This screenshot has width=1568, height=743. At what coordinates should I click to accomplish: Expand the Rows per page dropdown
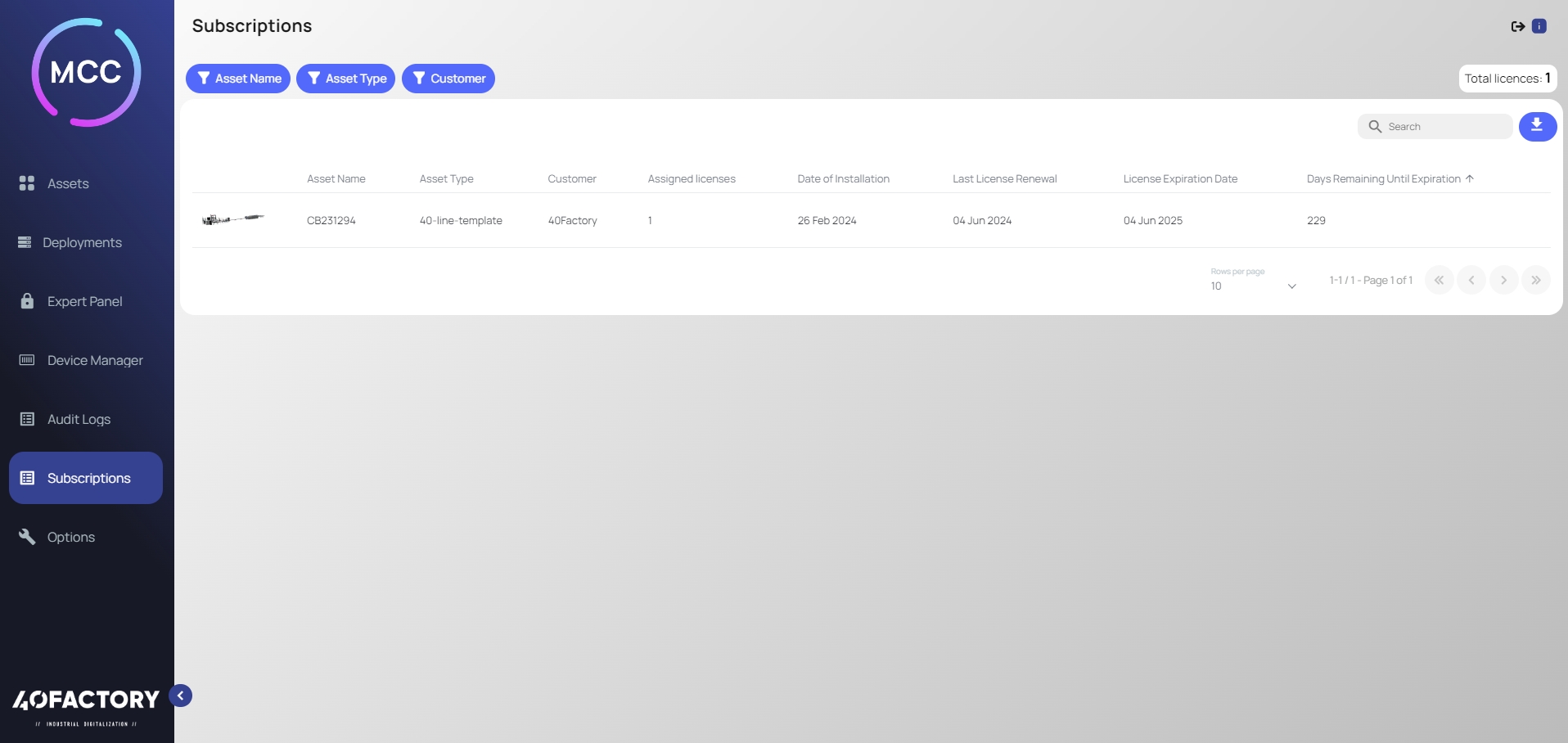pyautogui.click(x=1253, y=286)
